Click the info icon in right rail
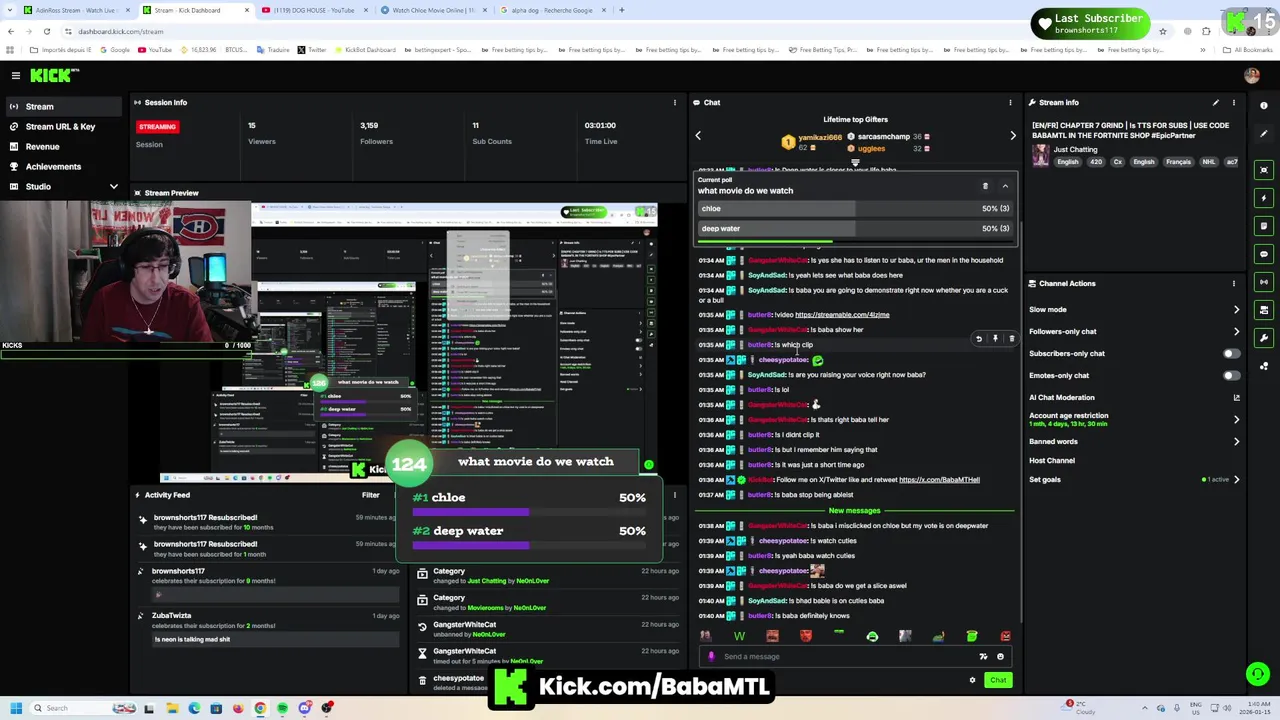The width and height of the screenshot is (1280, 720). [1264, 106]
